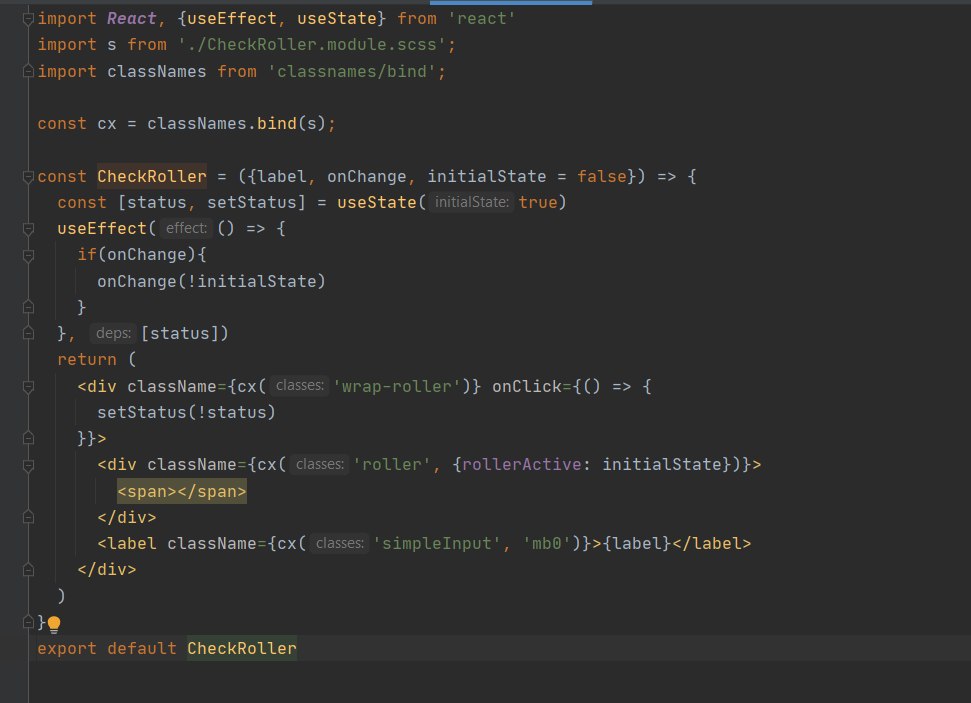Image resolution: width=971 pixels, height=703 pixels.
Task: Collapse the 'wrap-roller' div onClick handler
Action: coord(28,387)
